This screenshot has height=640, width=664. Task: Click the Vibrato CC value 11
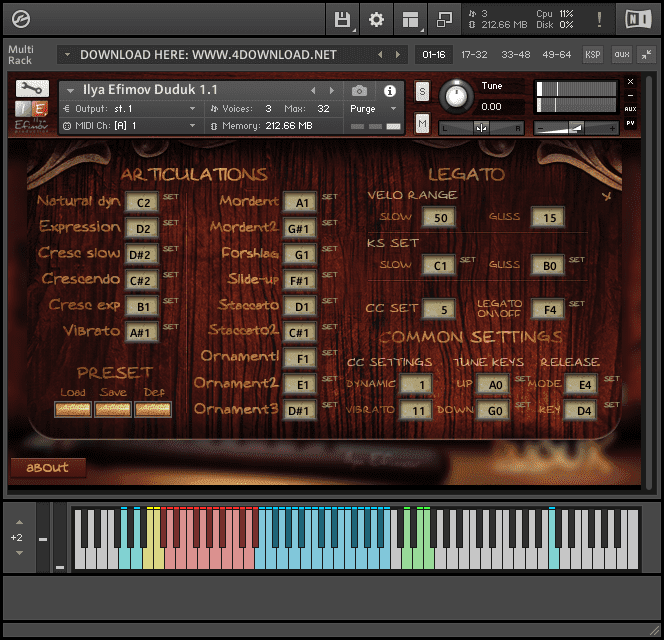[416, 410]
